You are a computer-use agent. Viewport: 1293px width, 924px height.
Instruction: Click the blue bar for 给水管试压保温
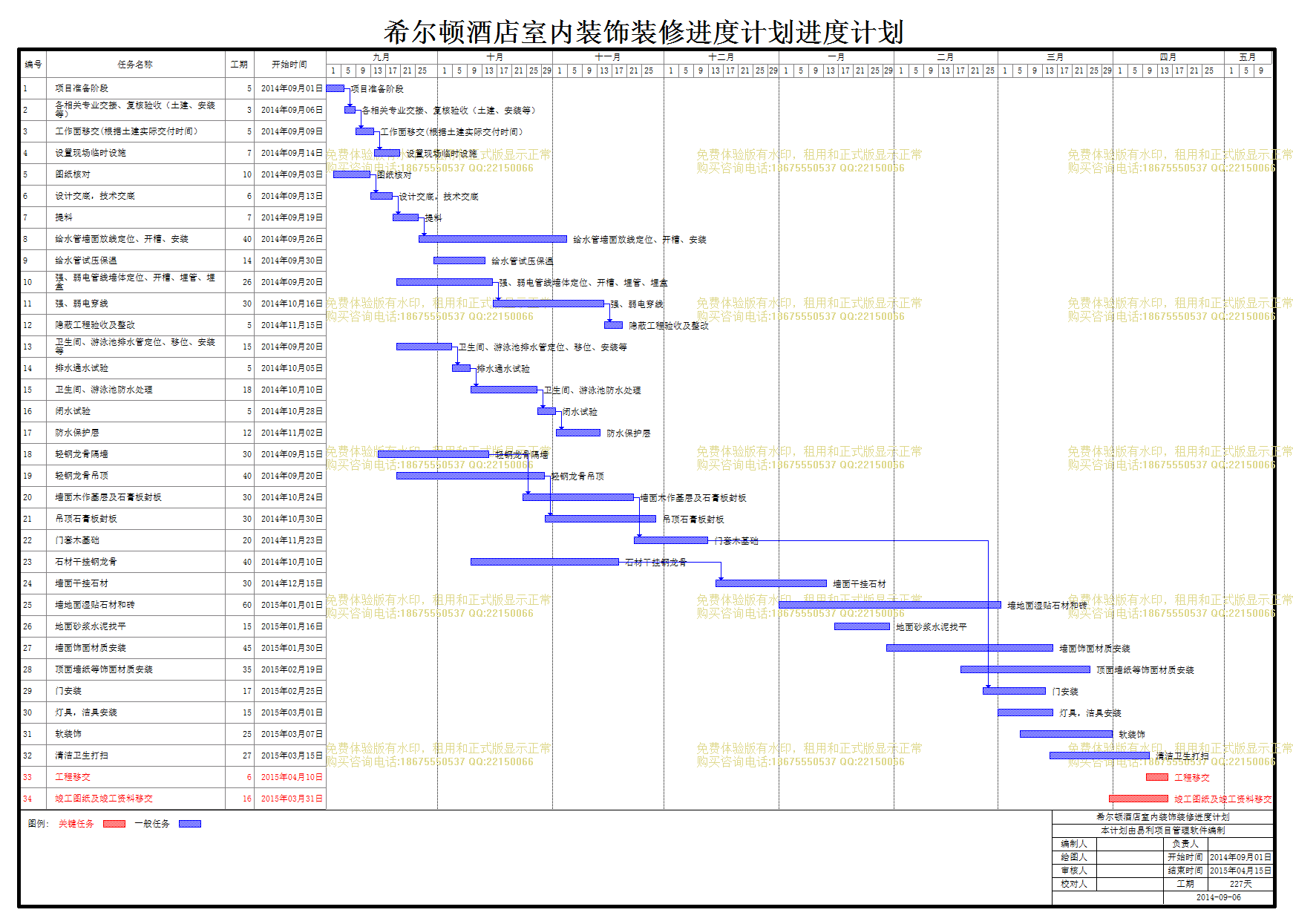click(459, 261)
